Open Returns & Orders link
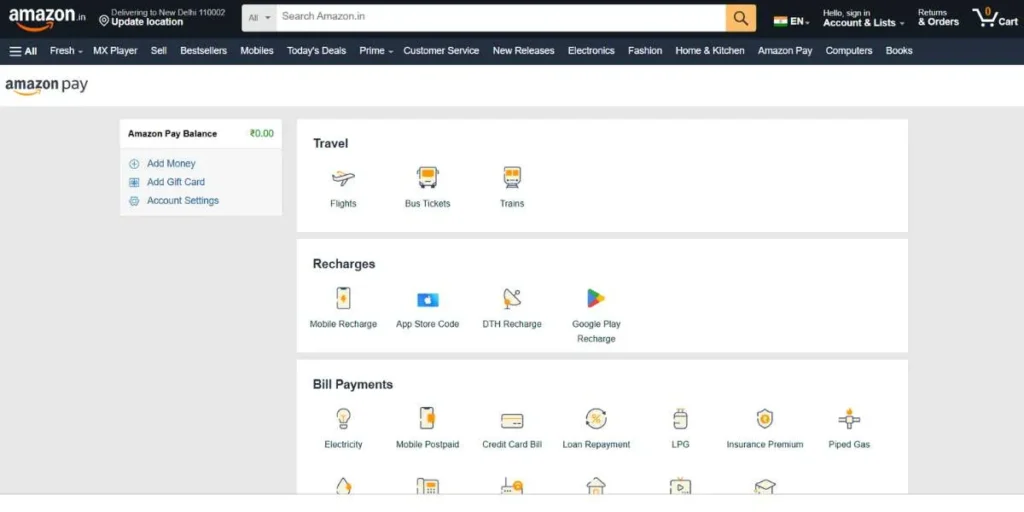Image resolution: width=1024 pixels, height=512 pixels. click(x=938, y=18)
